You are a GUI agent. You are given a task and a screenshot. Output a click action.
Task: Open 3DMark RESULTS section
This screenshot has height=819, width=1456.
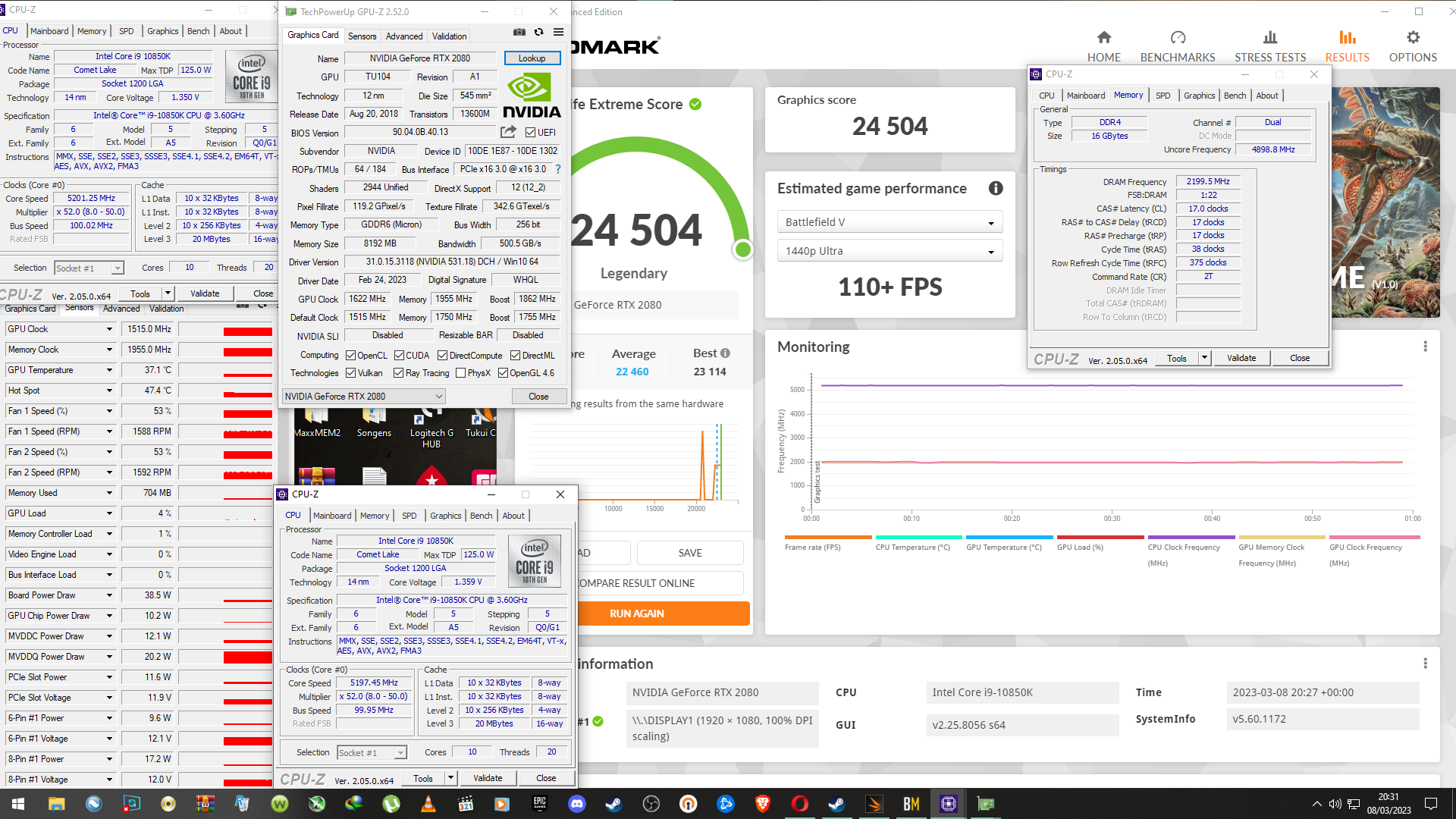coord(1348,46)
